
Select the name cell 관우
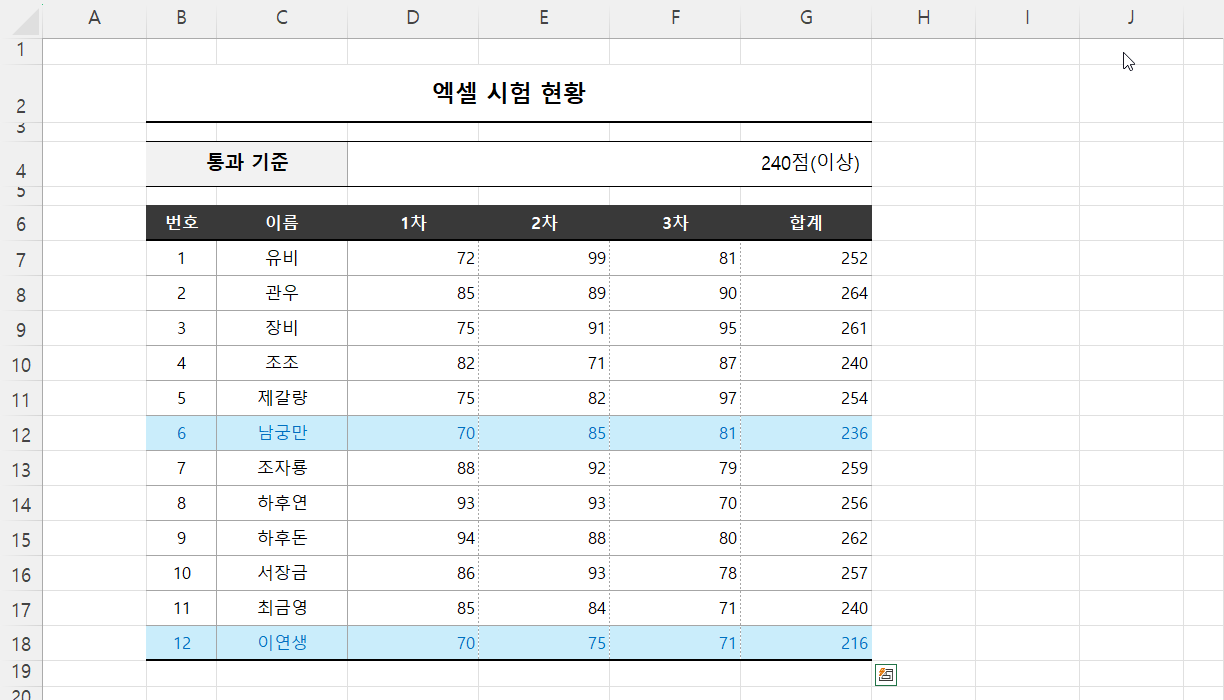click(282, 293)
